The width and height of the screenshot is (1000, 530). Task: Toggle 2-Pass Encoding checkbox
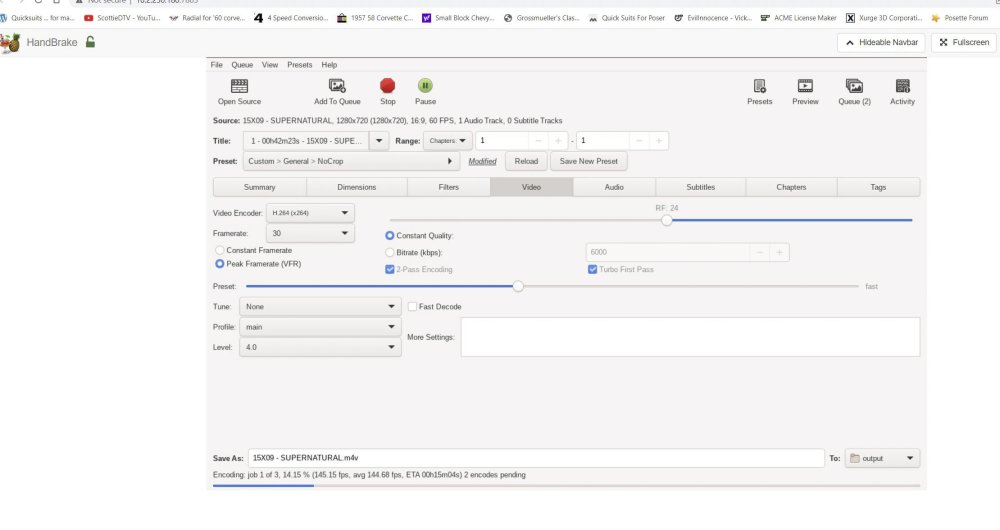coord(390,269)
